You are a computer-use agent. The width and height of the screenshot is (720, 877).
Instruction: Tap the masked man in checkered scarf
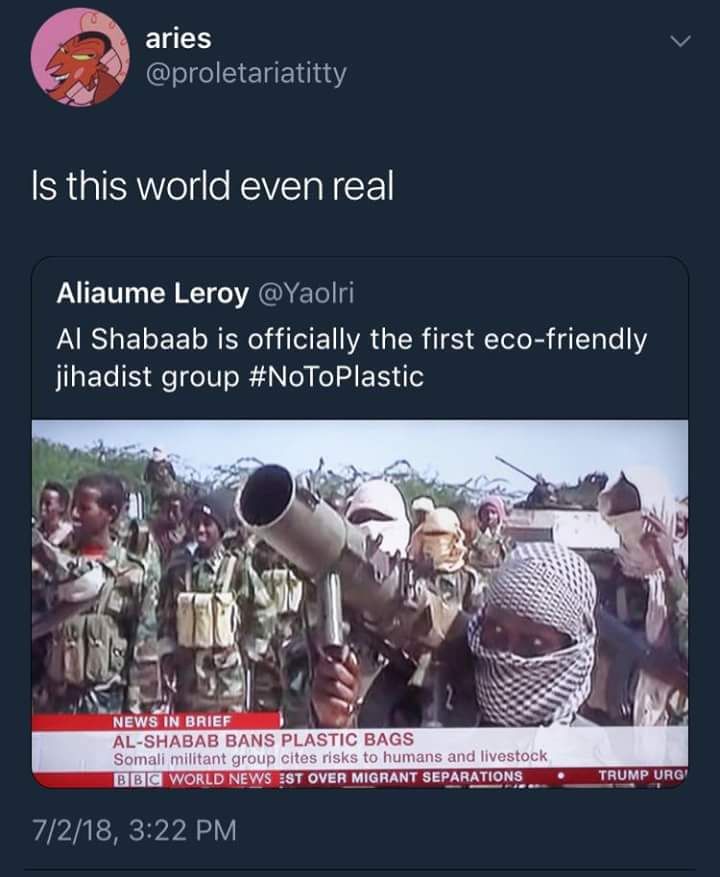[531, 635]
